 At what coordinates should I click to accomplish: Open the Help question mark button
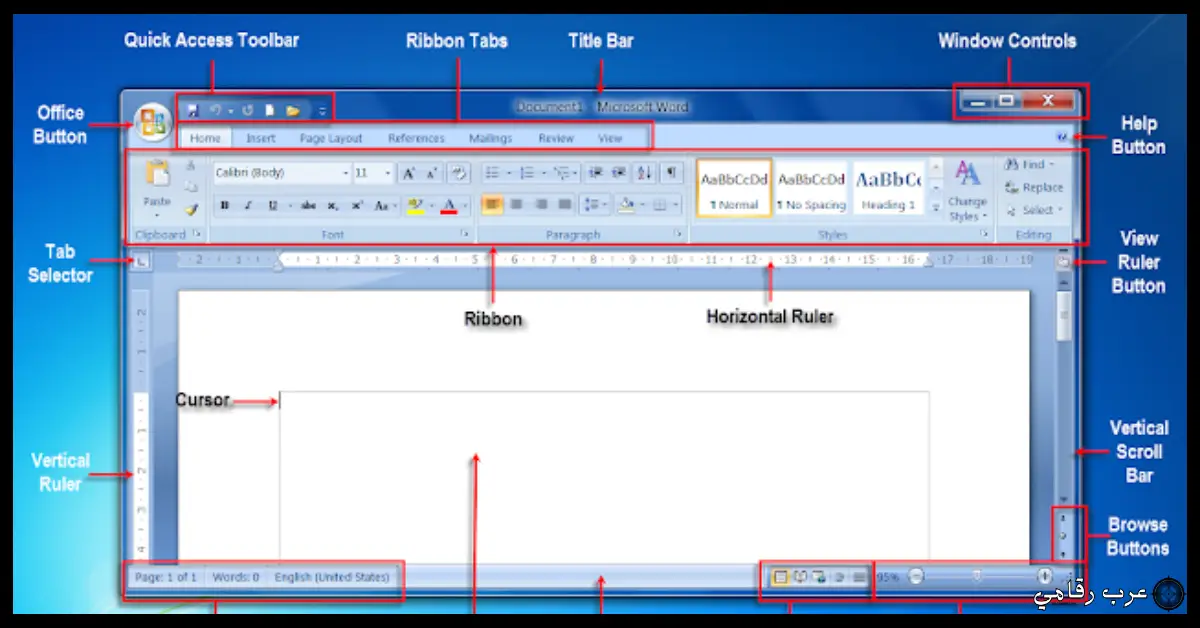click(1062, 137)
